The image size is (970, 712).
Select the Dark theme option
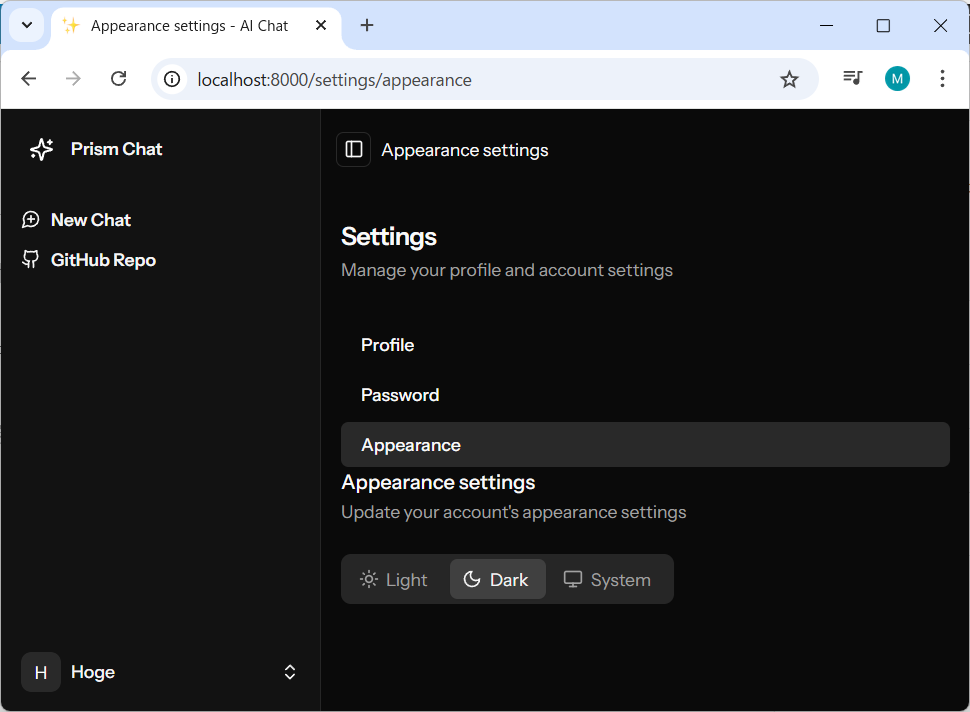click(497, 580)
